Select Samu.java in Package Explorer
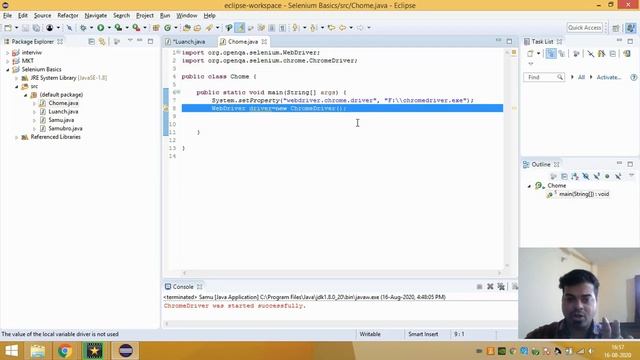The height and width of the screenshot is (360, 640). pyautogui.click(x=61, y=120)
